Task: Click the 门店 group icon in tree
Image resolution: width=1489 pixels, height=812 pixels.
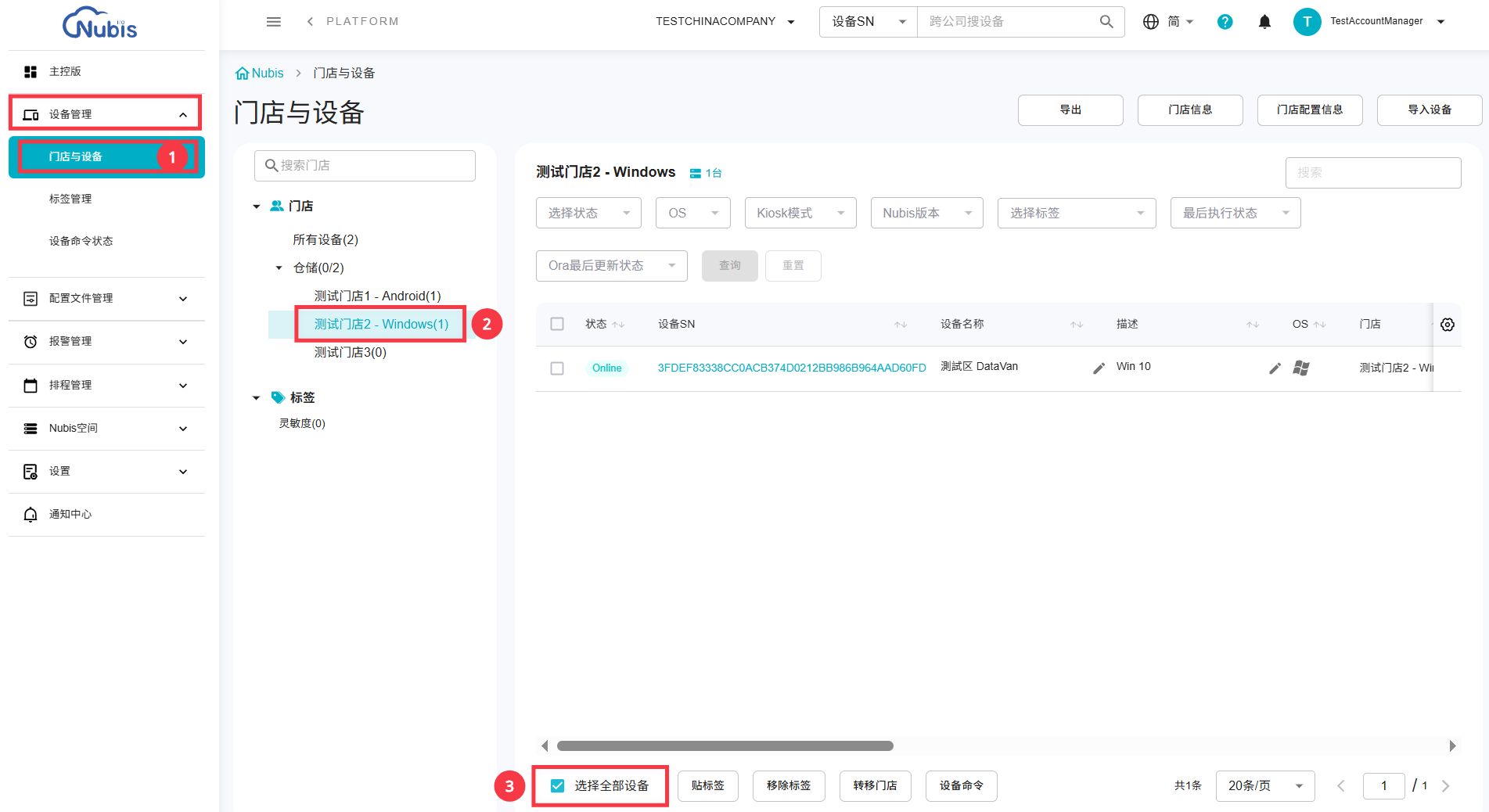Action: point(277,206)
